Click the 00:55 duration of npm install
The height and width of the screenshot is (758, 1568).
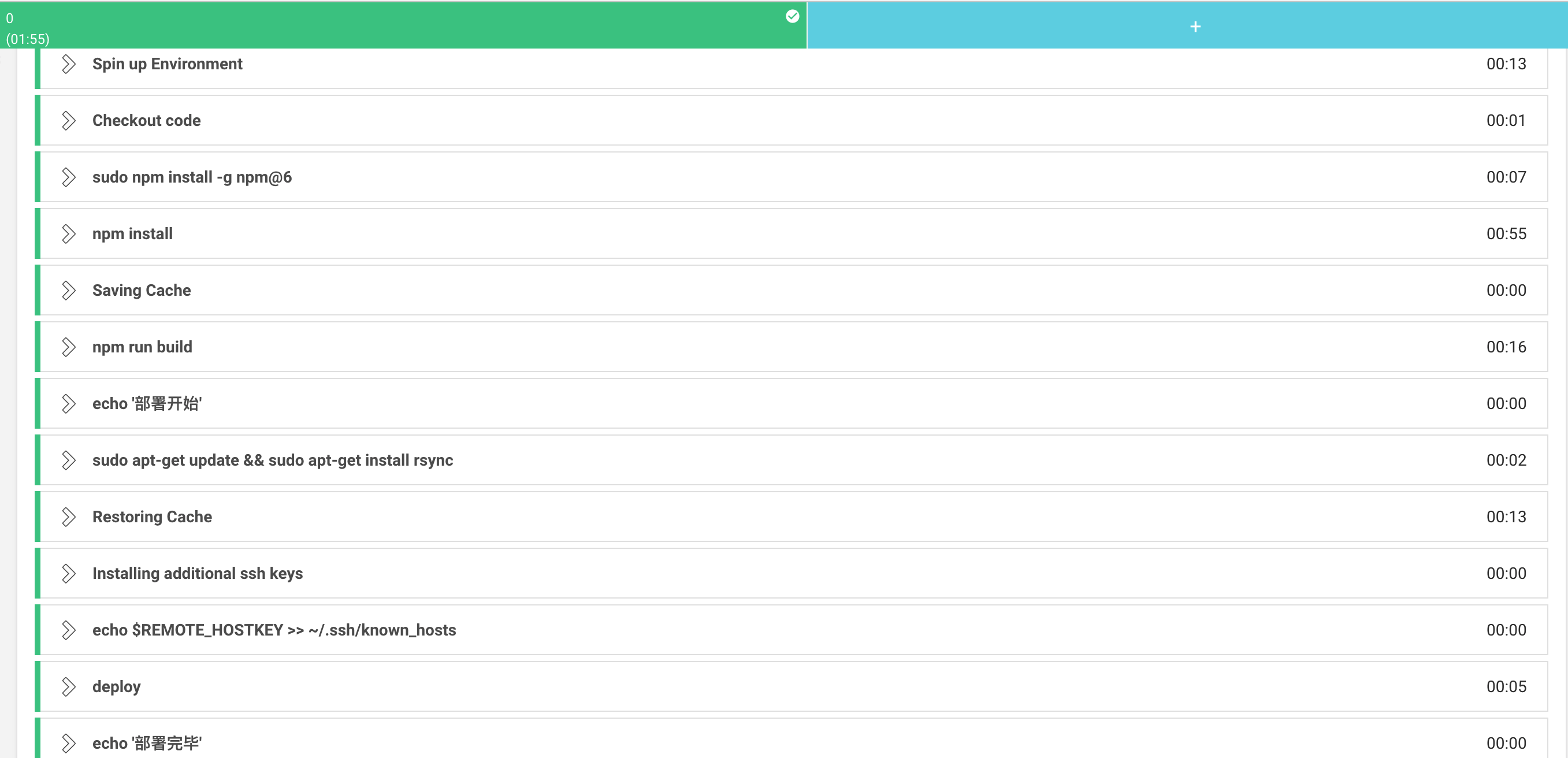coord(1506,234)
